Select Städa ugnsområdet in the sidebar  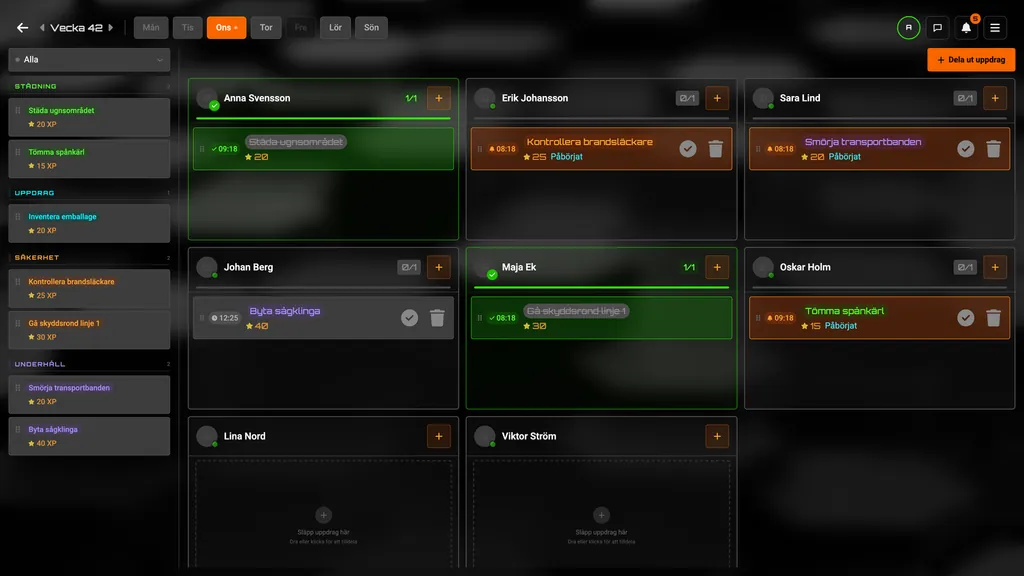point(89,117)
